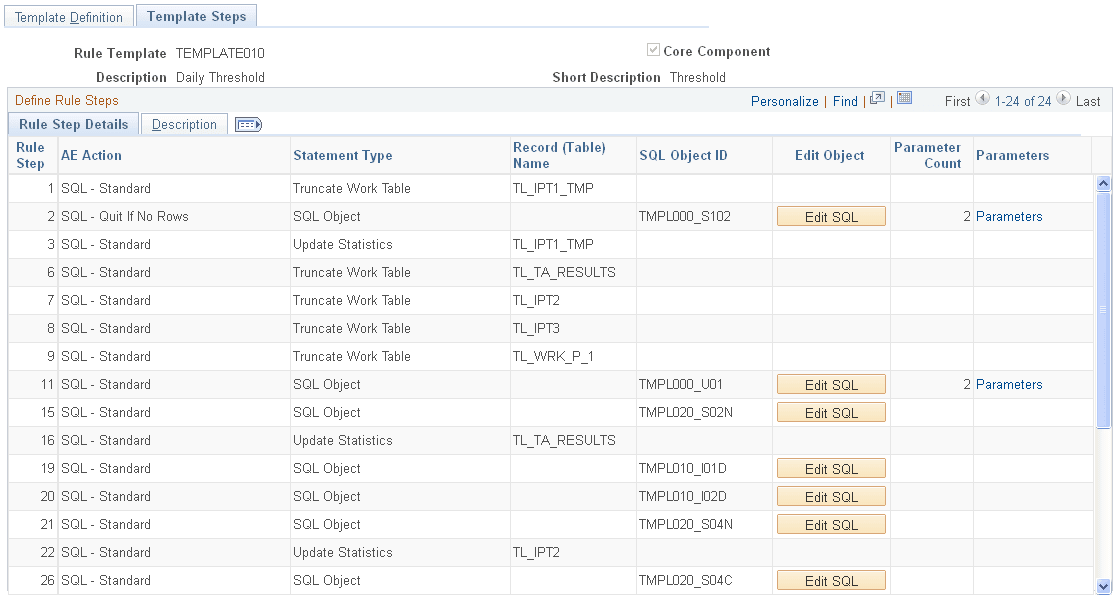This screenshot has height=599, width=1120.
Task: Select the Rule Step Details tab
Action: (x=74, y=124)
